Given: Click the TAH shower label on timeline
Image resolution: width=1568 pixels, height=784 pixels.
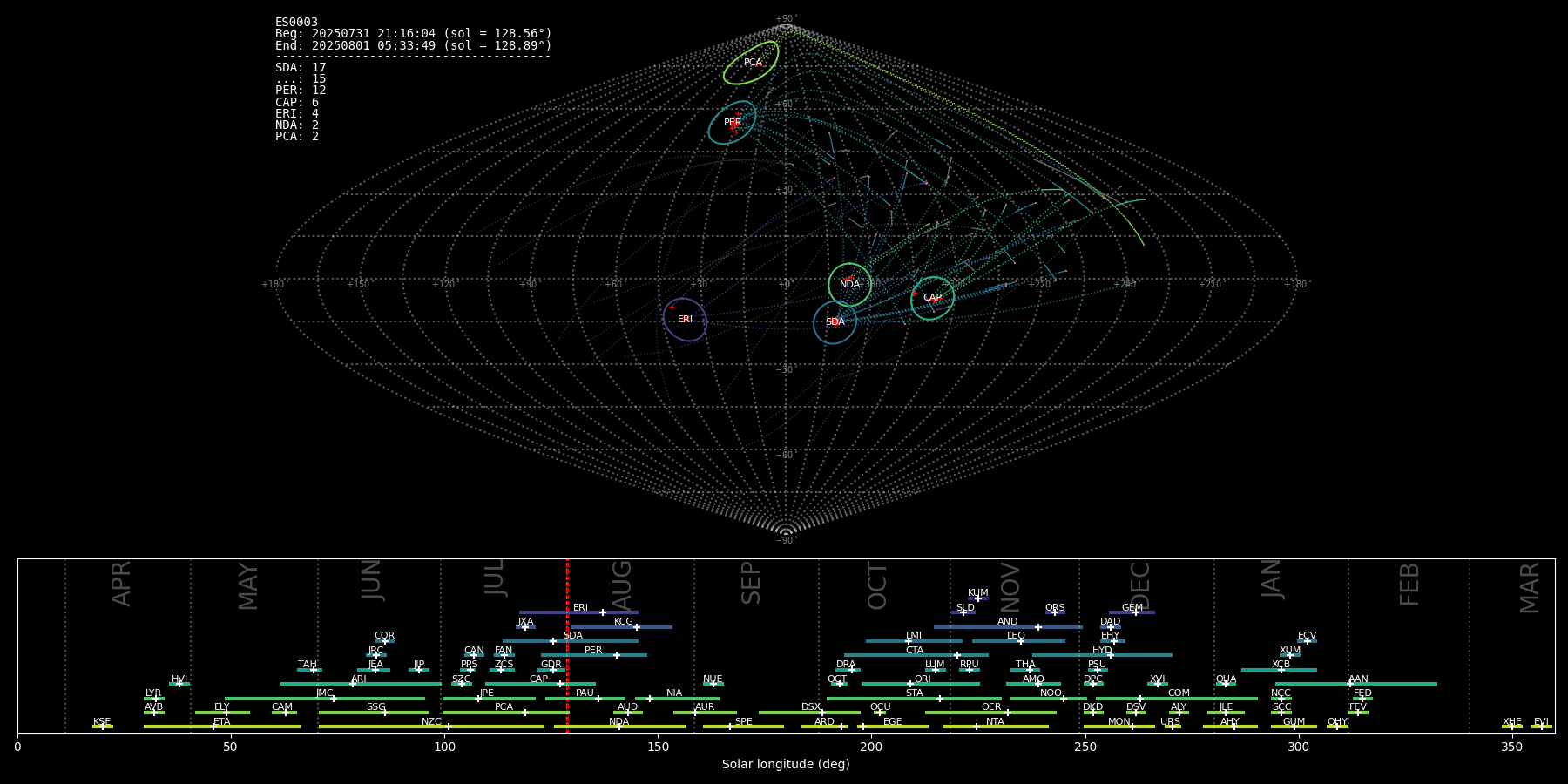Looking at the screenshot, I should 308,665.
